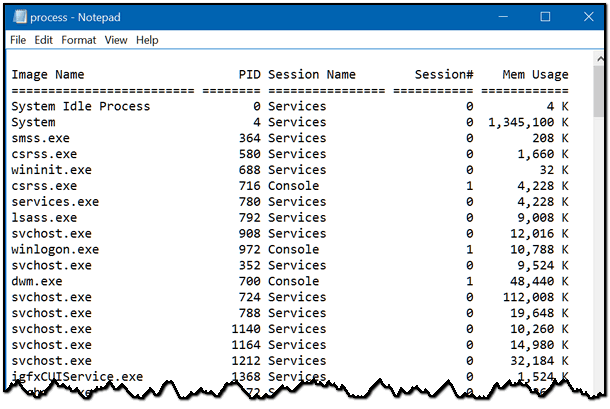
Task: Click the "dwm.exe" process name
Action: coord(37,281)
